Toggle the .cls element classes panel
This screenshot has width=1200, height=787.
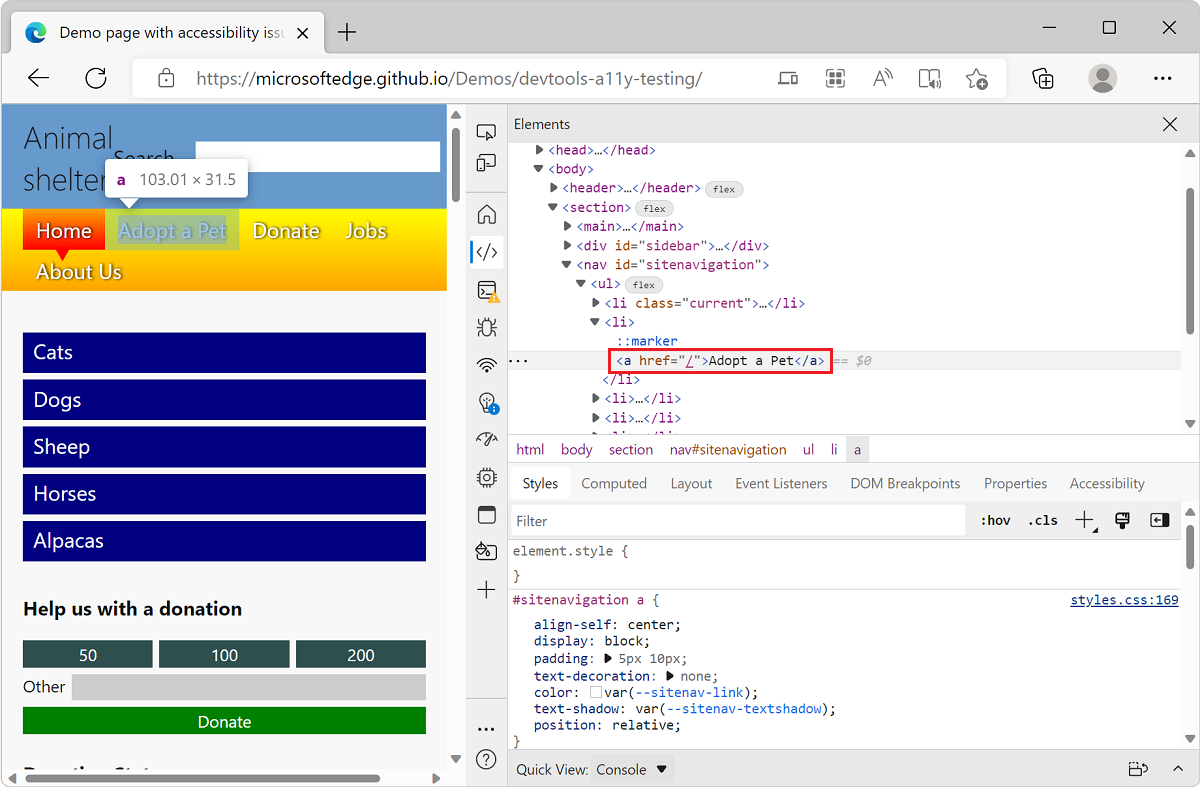[x=1042, y=520]
